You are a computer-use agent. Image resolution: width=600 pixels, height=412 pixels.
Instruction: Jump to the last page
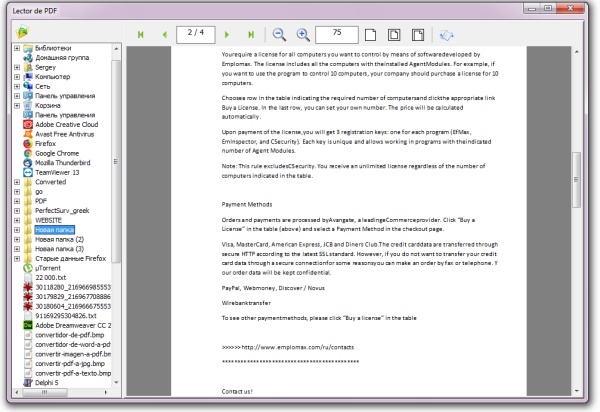251,35
